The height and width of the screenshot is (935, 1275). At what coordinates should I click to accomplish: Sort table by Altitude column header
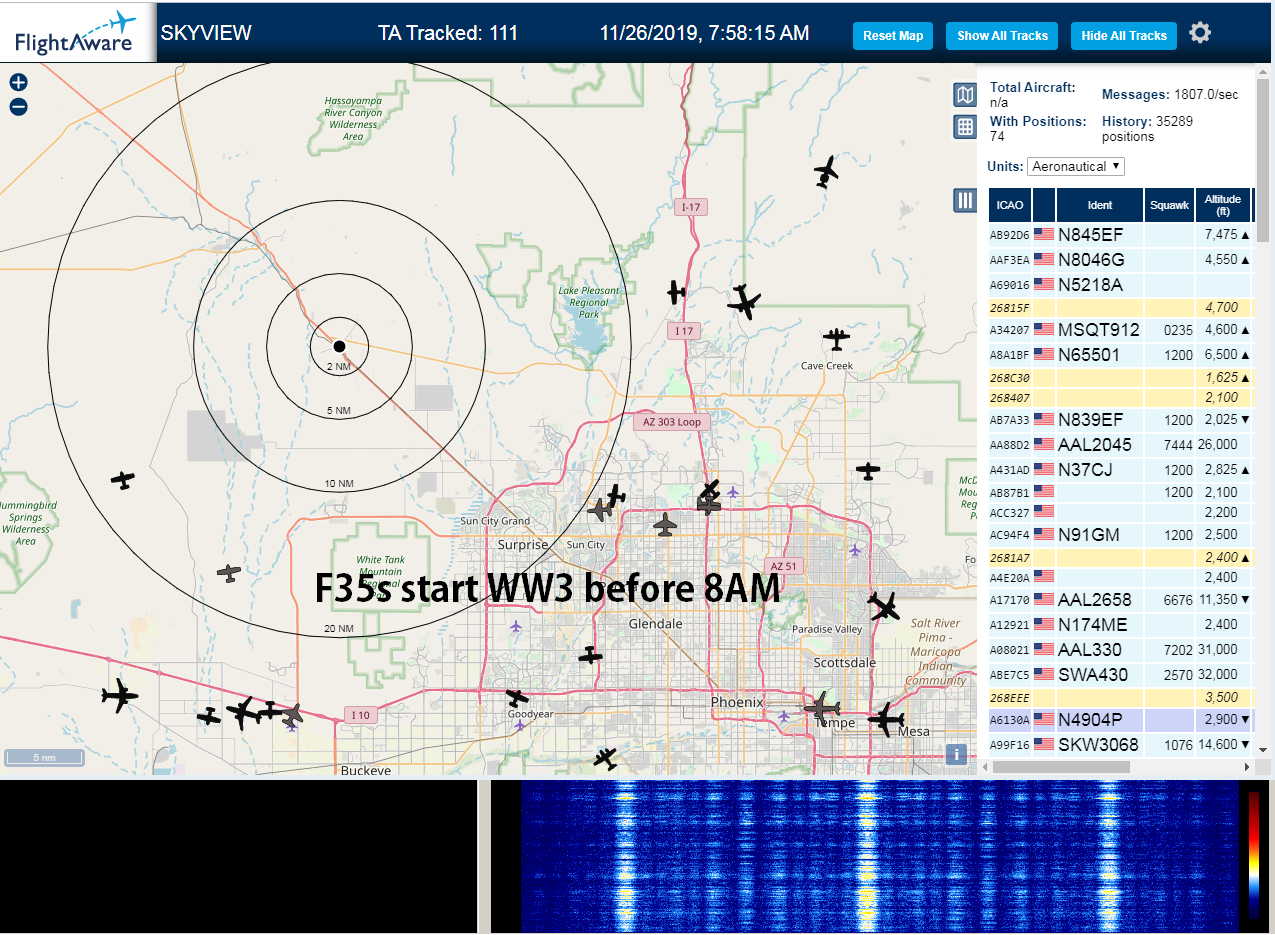click(1223, 205)
